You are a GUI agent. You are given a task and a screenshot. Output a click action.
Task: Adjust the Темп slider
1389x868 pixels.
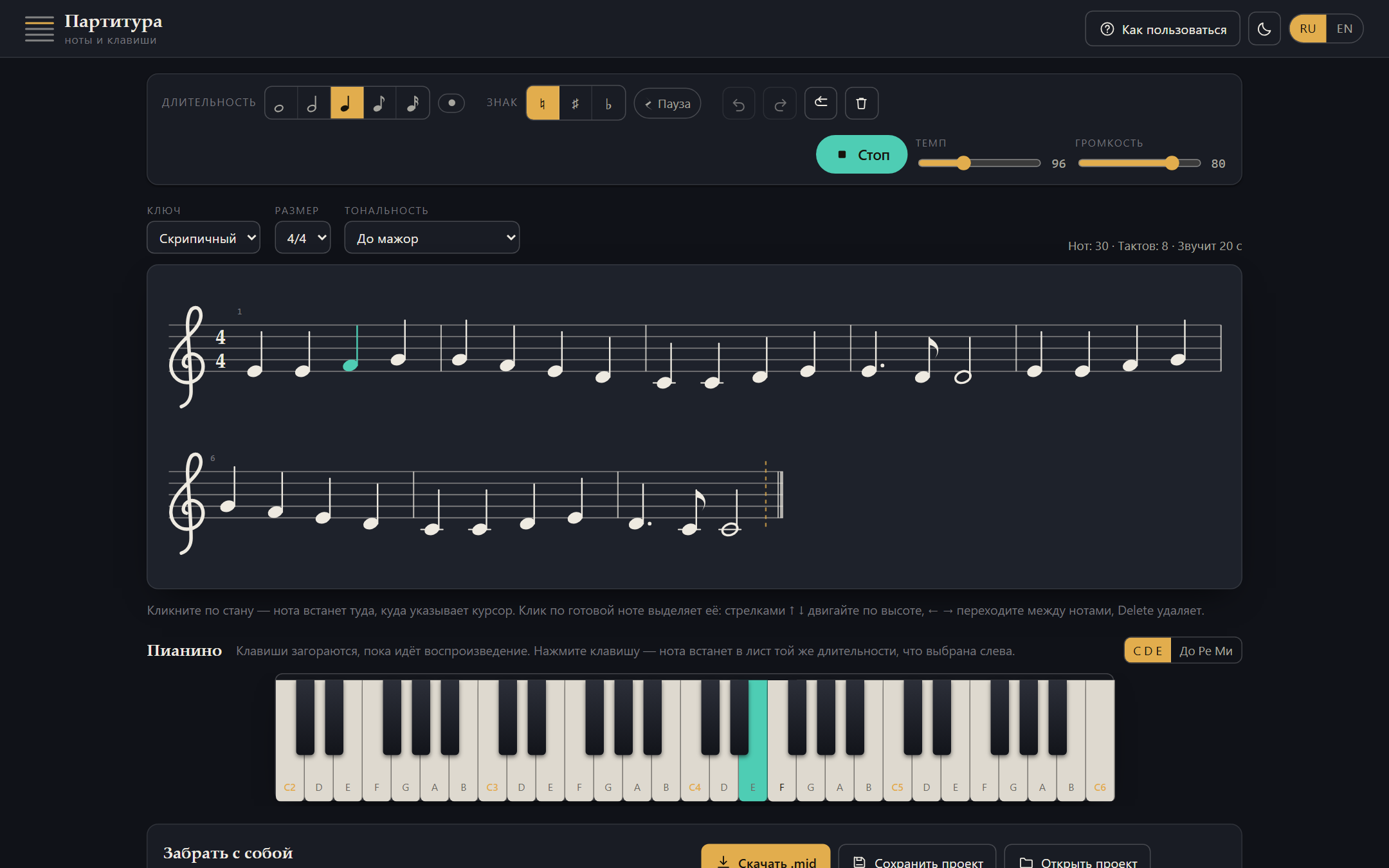coord(979,163)
